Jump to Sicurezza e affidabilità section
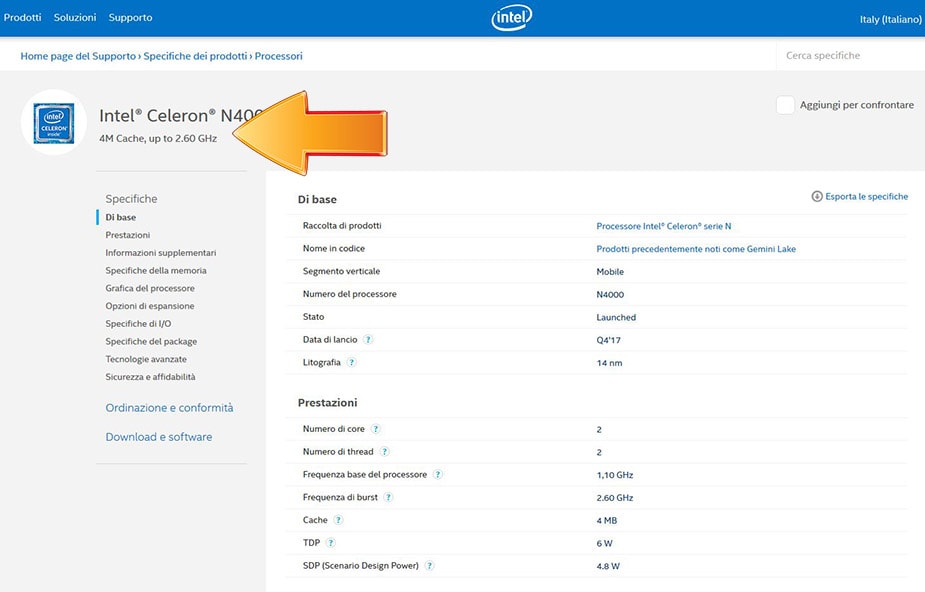The image size is (925, 592). point(150,376)
